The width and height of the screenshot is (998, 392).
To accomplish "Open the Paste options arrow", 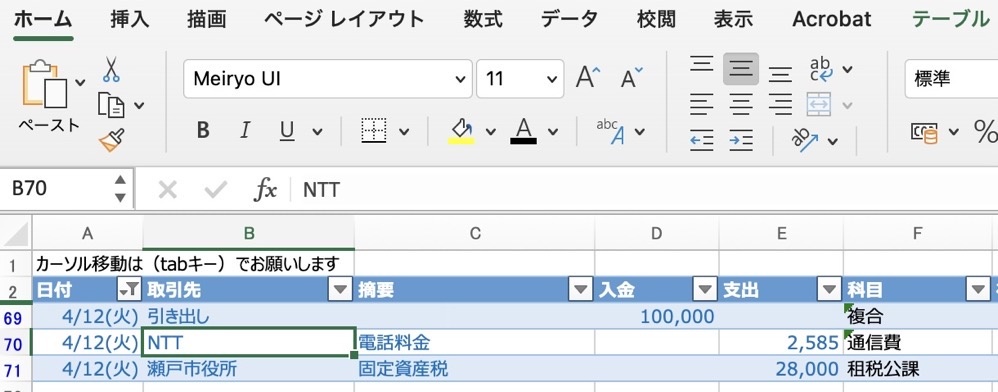I will pos(80,82).
